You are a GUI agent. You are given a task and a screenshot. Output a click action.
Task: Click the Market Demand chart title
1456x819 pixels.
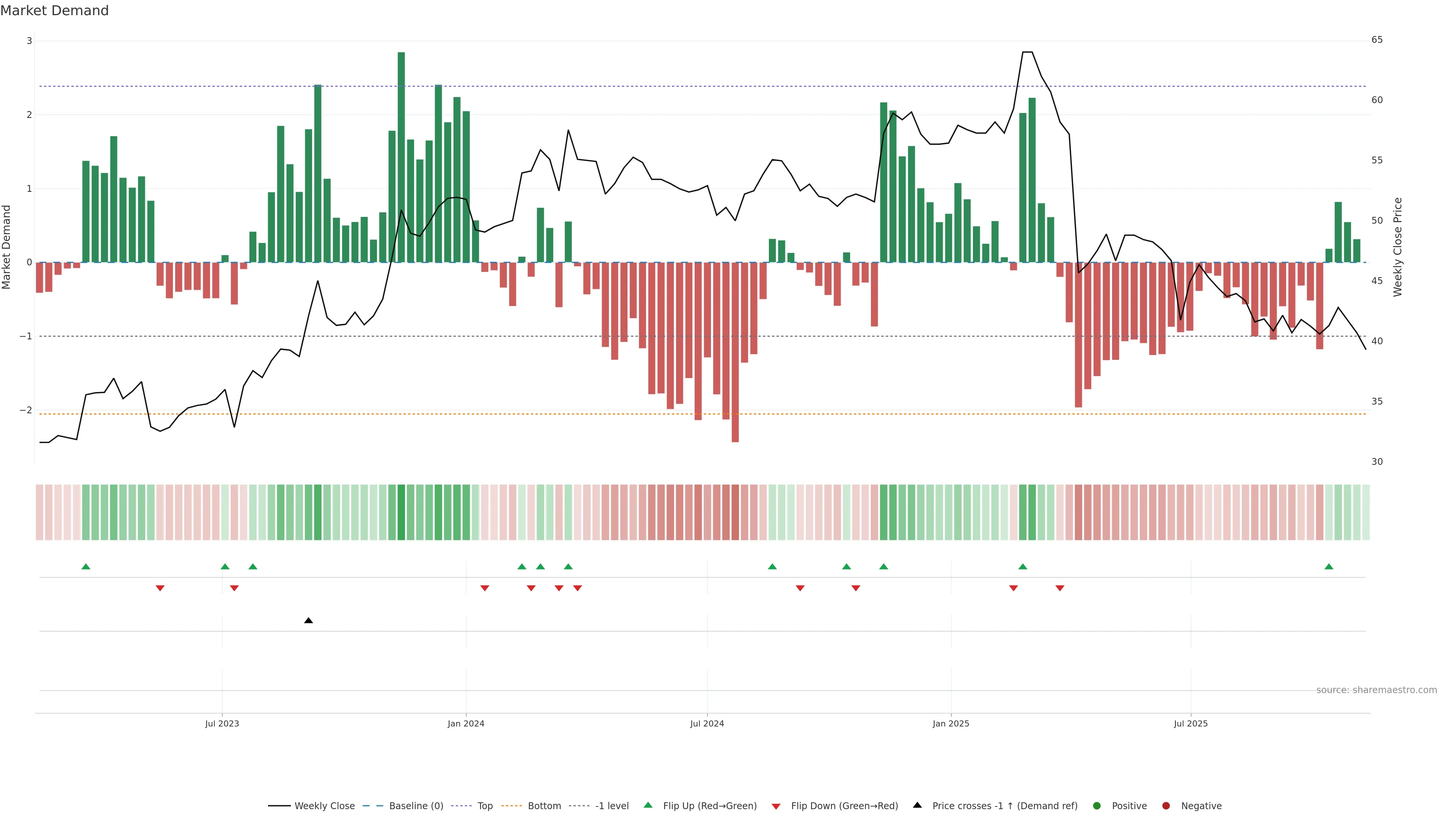pos(54,11)
